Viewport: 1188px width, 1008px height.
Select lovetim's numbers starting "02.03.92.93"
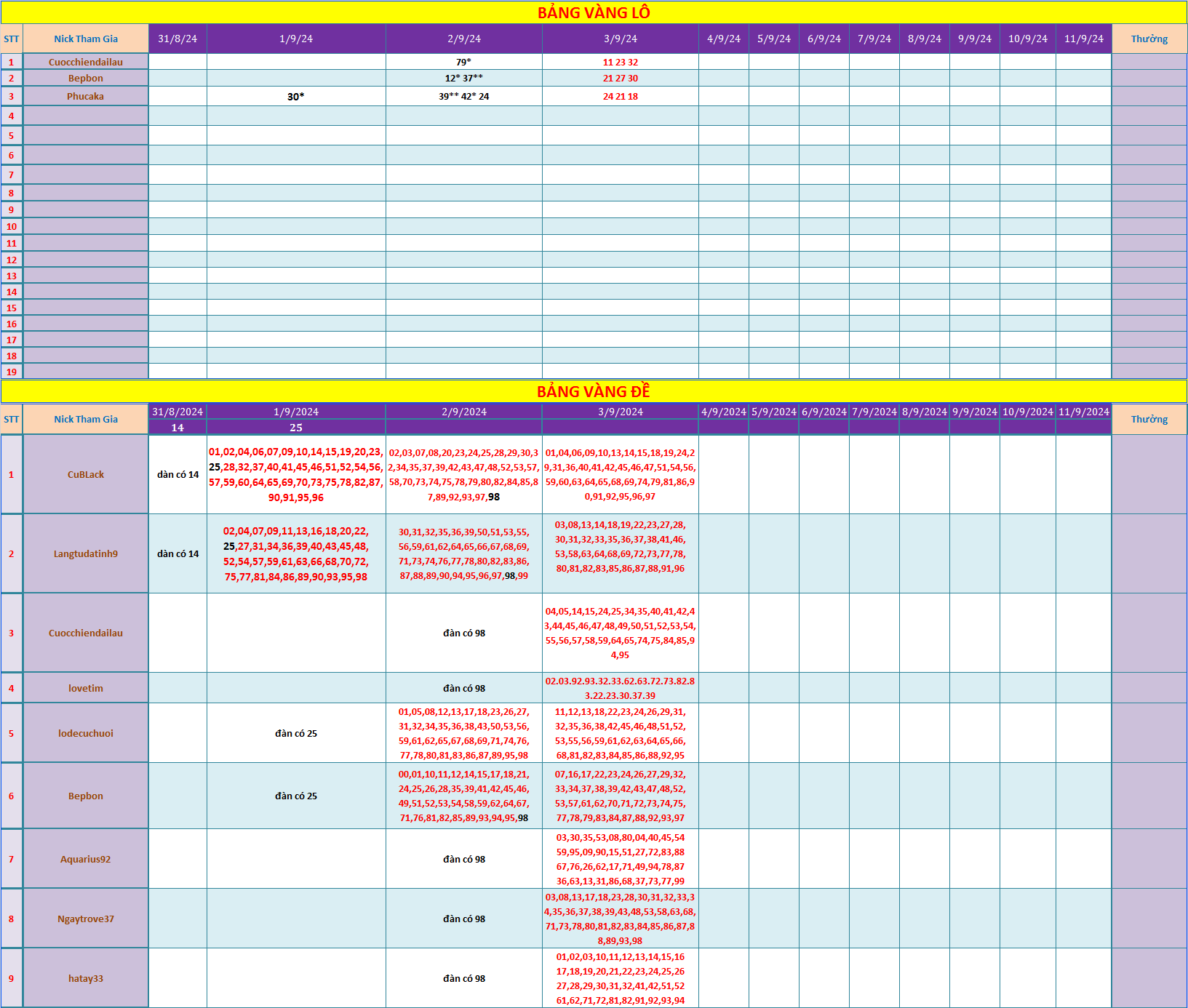tap(621, 688)
